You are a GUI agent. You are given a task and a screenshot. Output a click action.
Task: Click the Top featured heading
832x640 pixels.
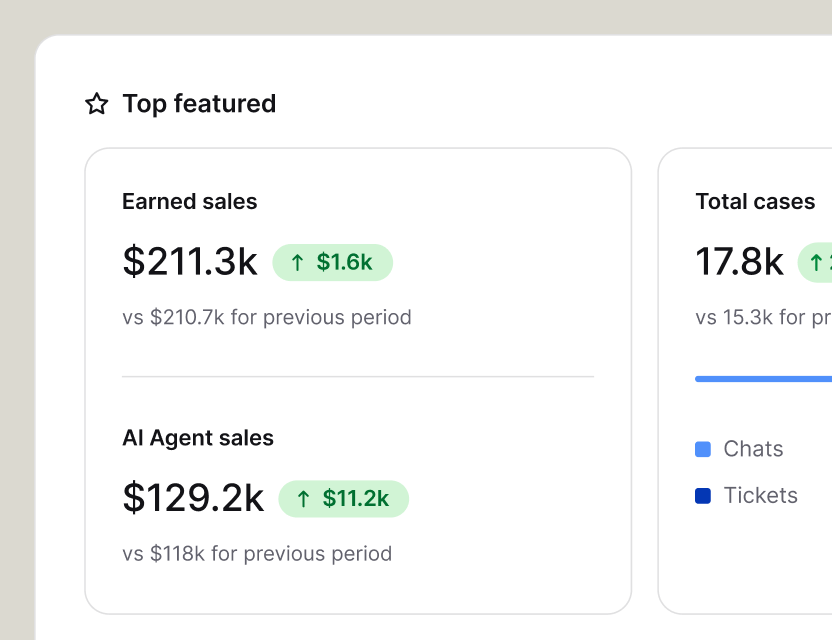pos(199,103)
